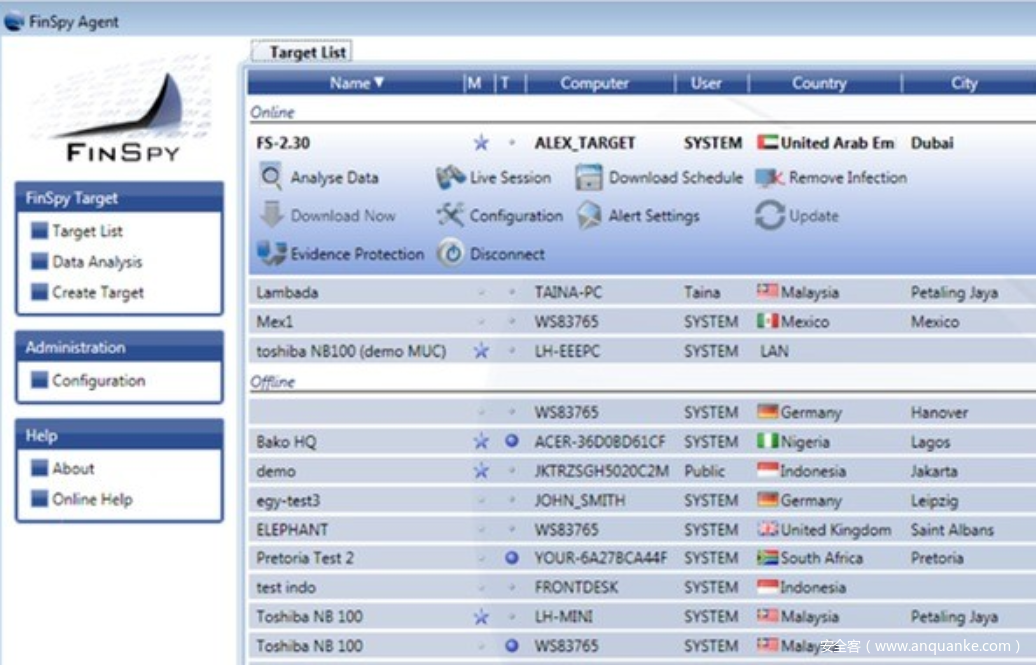
Task: Open Live Session icon
Action: click(x=450, y=178)
